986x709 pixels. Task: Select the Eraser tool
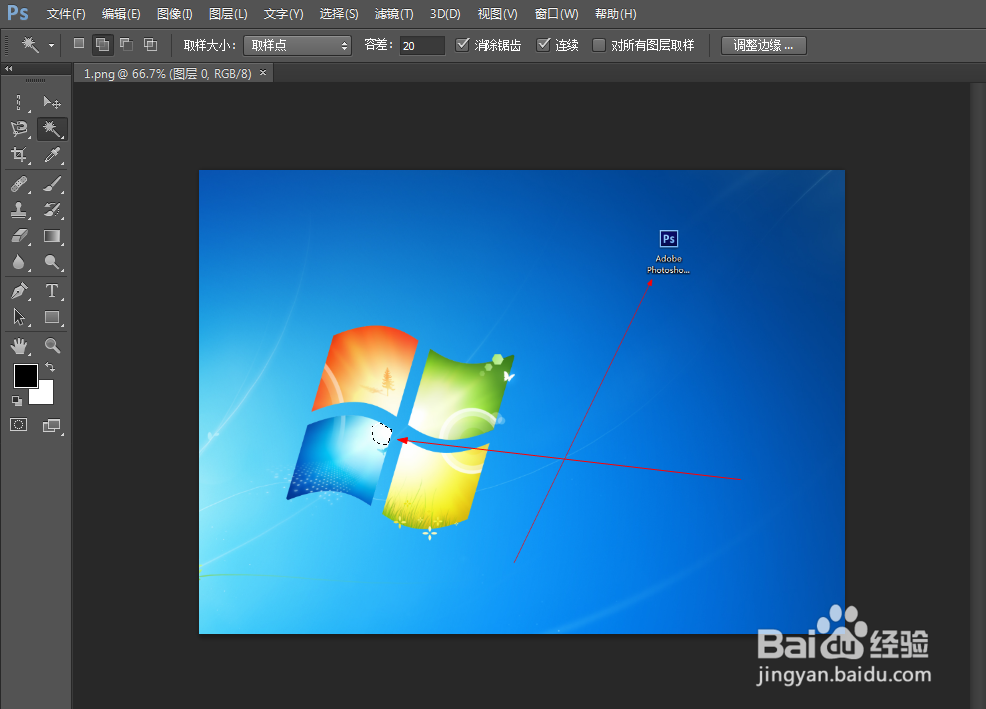click(19, 236)
